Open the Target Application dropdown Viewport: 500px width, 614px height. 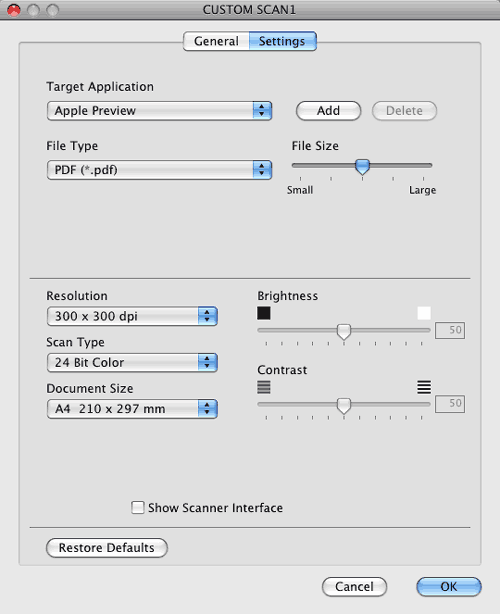[159, 111]
